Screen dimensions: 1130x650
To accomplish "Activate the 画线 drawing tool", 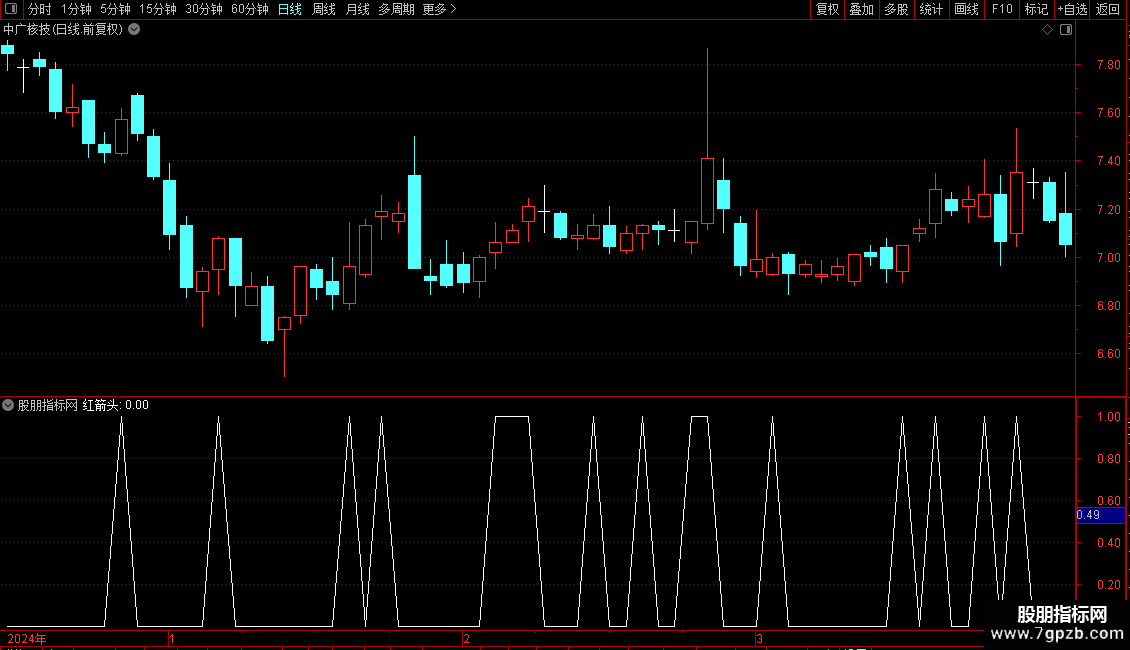I will tap(966, 9).
